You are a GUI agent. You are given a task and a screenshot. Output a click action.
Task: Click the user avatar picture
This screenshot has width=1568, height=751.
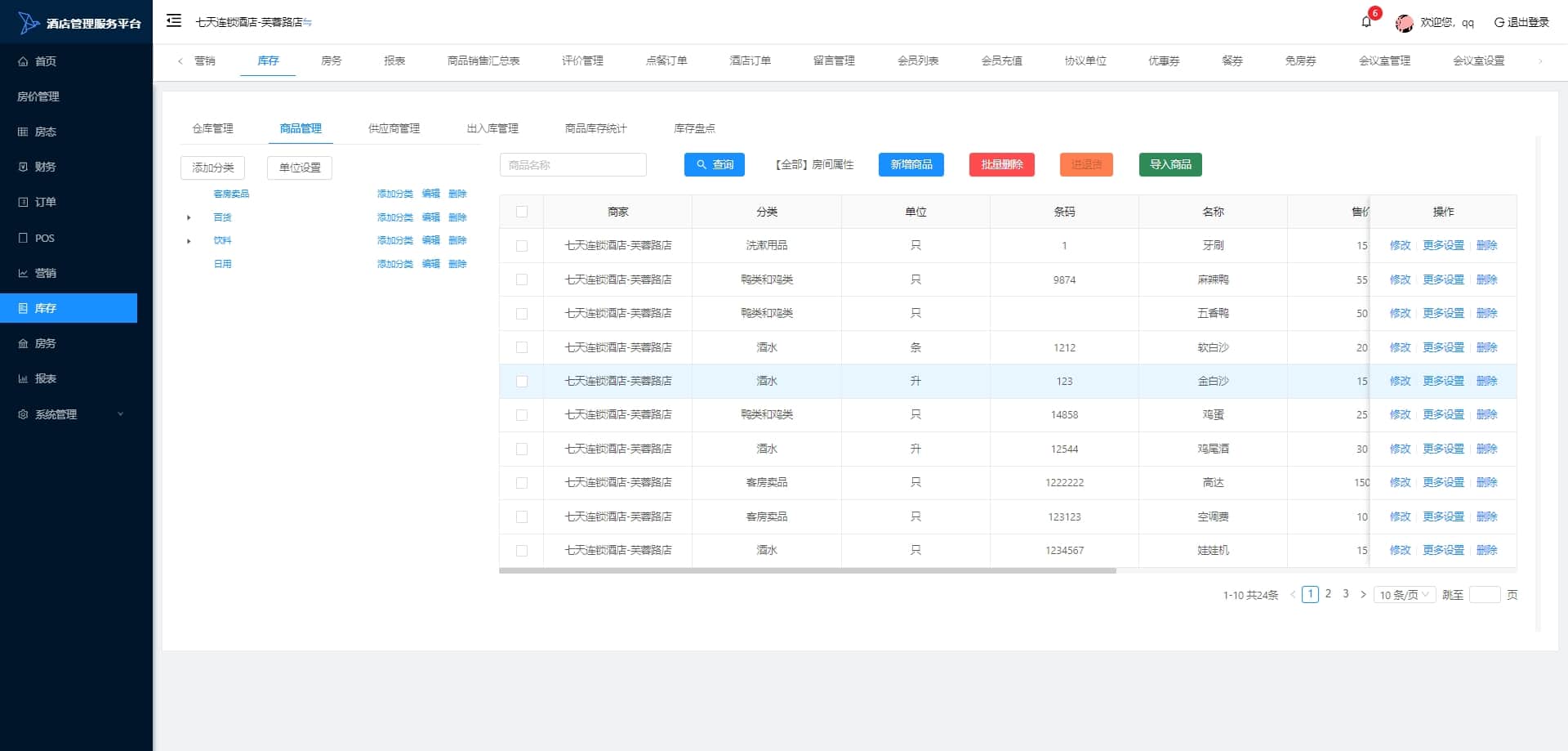1405,23
